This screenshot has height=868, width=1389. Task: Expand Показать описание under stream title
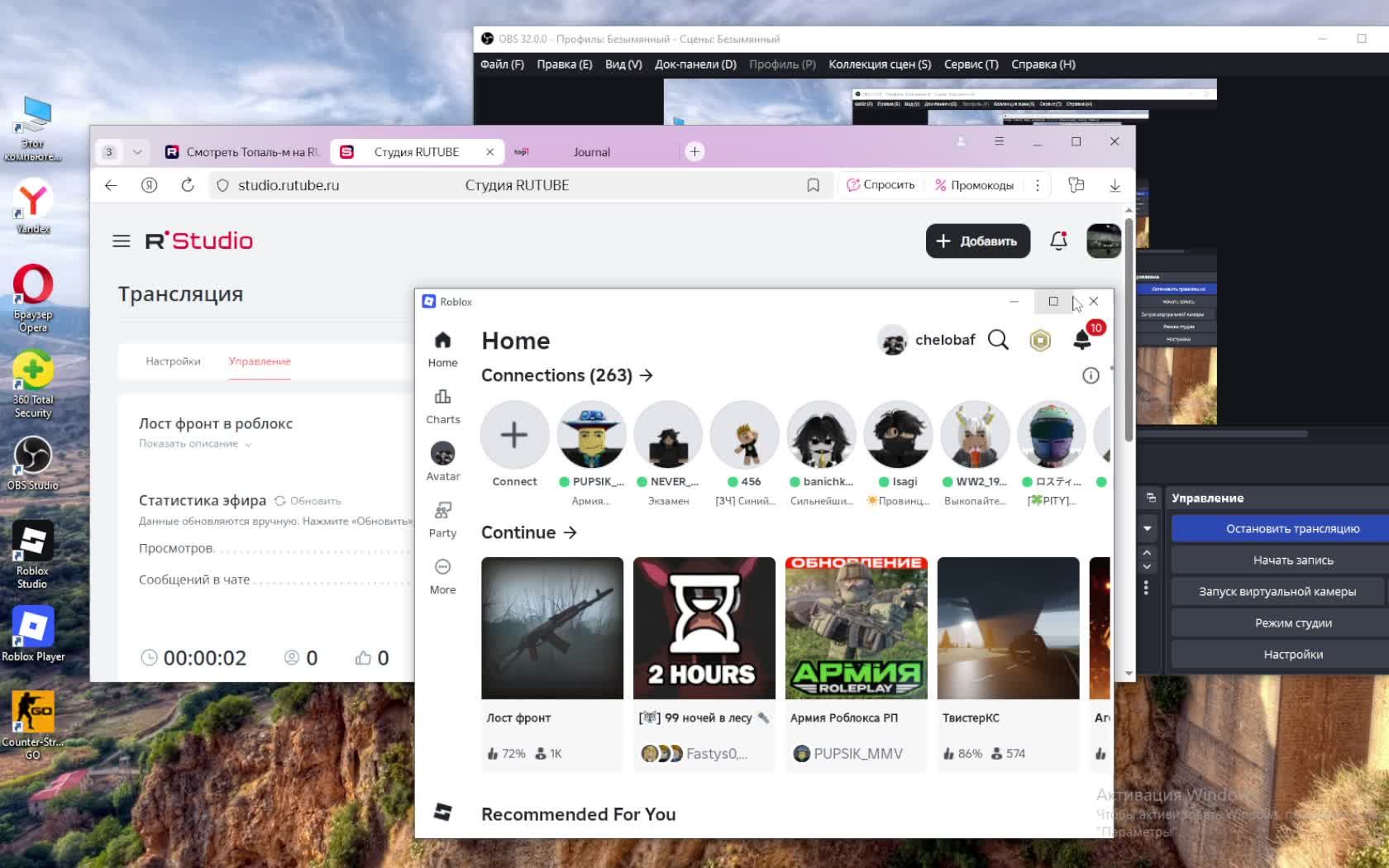pyautogui.click(x=195, y=444)
